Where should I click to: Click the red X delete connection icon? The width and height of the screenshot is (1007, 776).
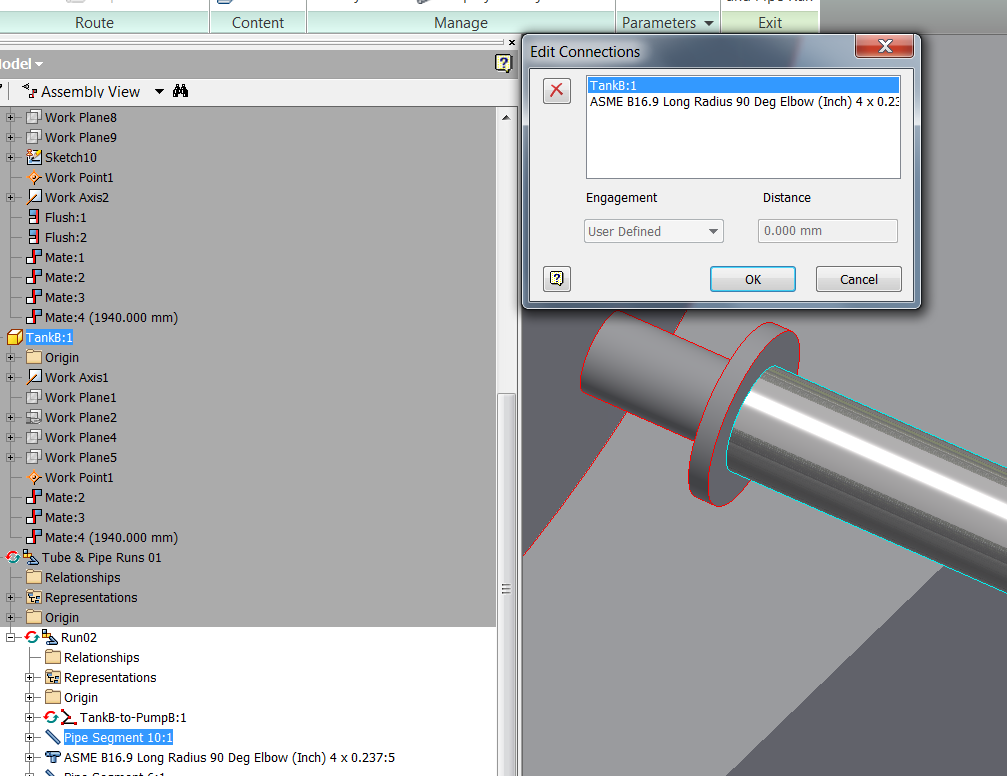(556, 91)
